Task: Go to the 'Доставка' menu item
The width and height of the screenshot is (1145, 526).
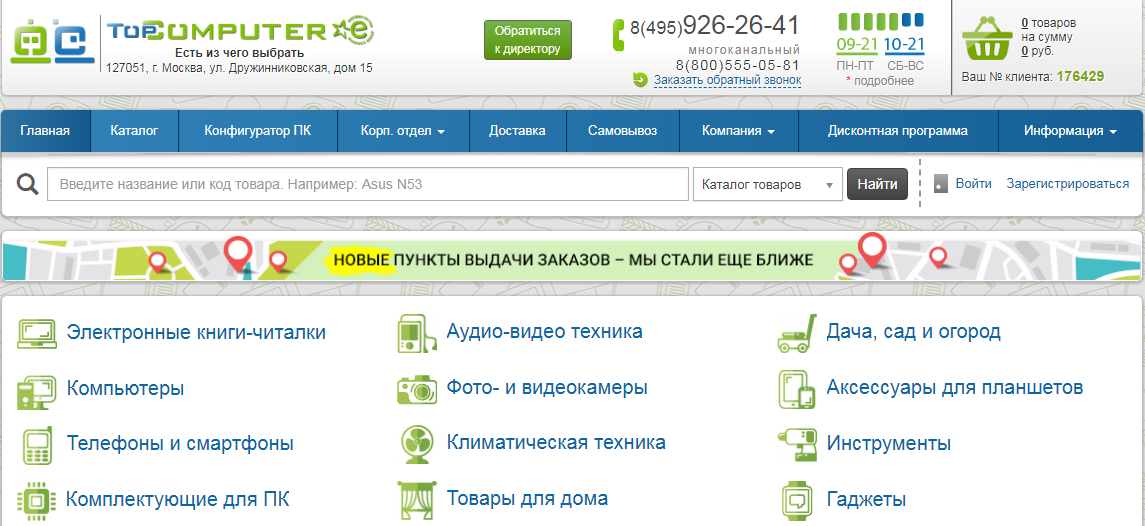Action: click(x=517, y=131)
